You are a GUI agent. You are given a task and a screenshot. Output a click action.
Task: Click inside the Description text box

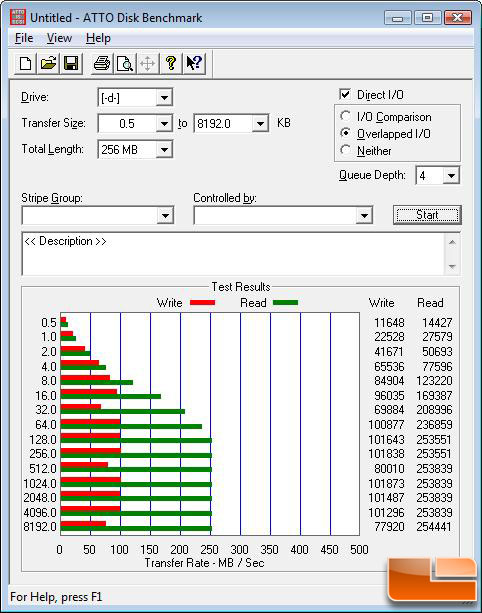click(x=233, y=254)
